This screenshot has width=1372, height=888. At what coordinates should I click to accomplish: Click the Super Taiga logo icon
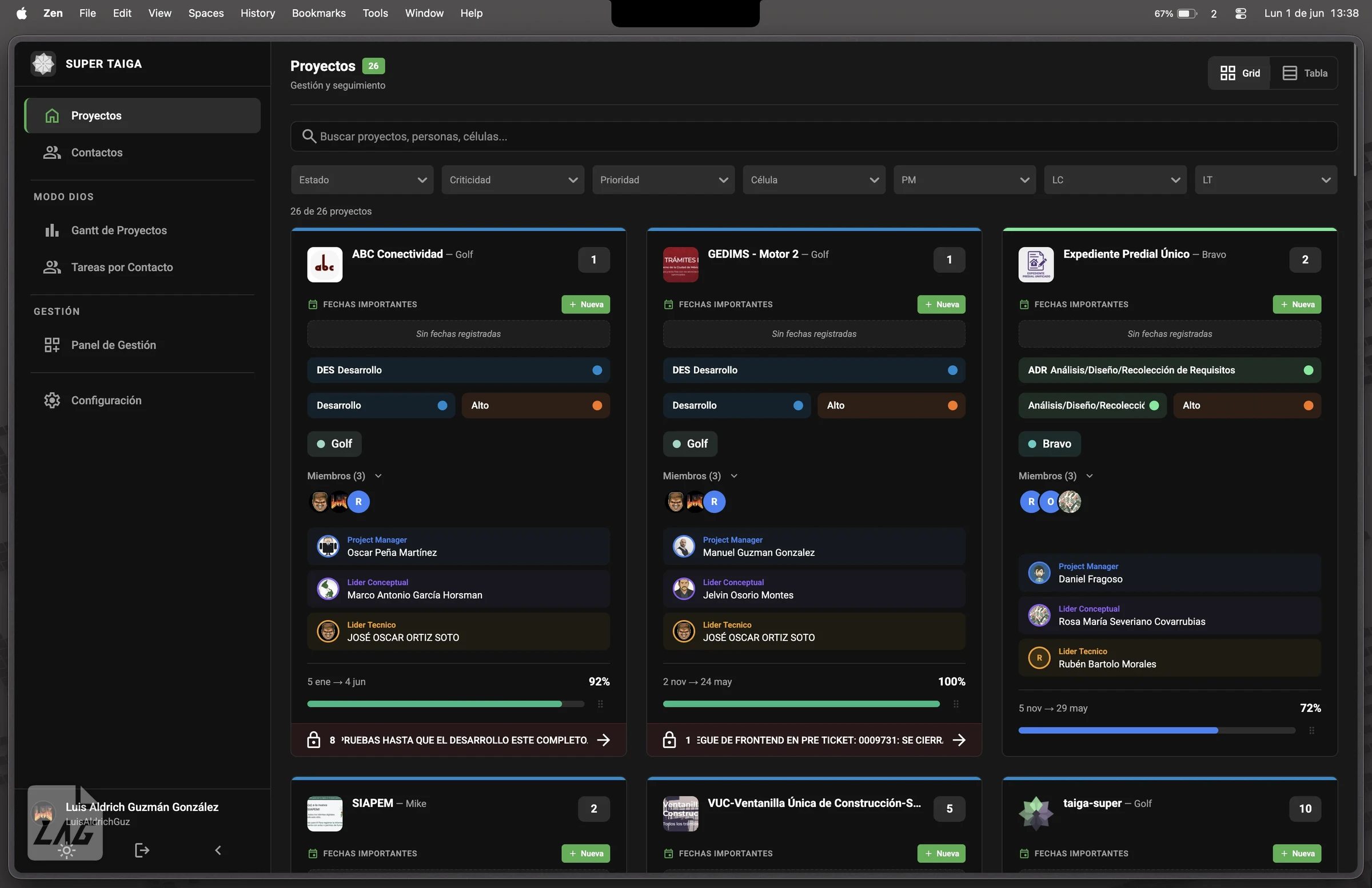pyautogui.click(x=43, y=63)
